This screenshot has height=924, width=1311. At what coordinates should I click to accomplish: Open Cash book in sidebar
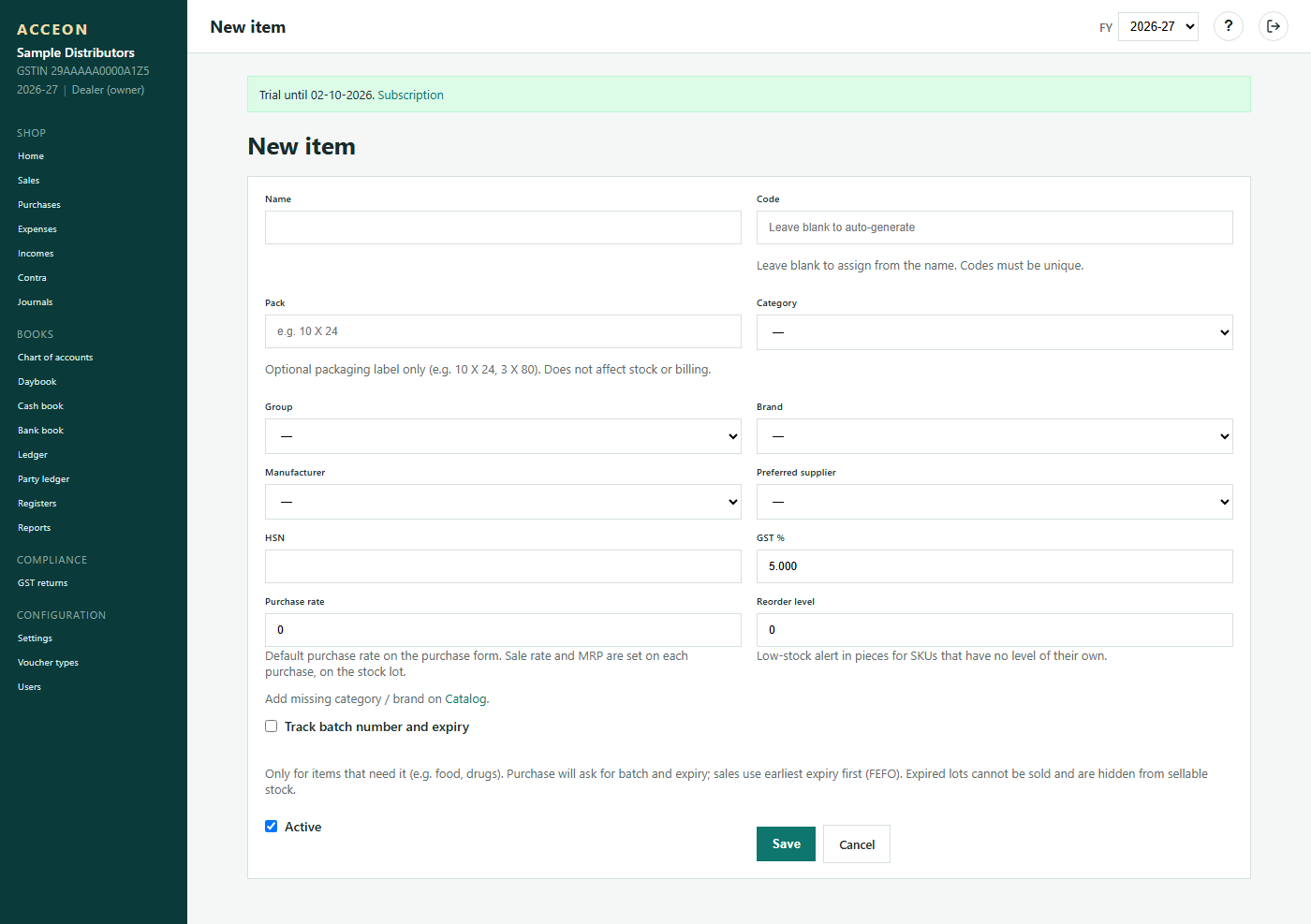pyautogui.click(x=40, y=406)
